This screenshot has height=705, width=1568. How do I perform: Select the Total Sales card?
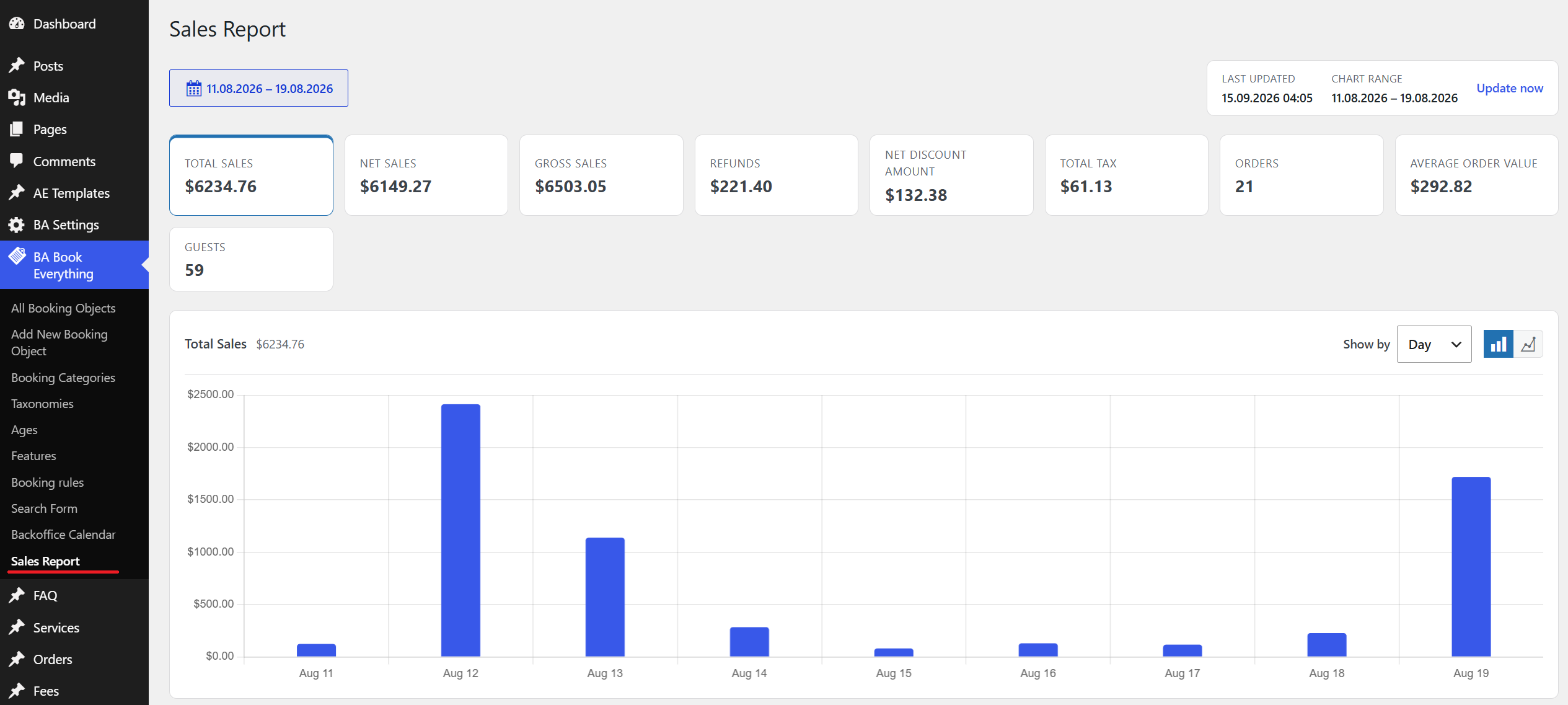(251, 175)
